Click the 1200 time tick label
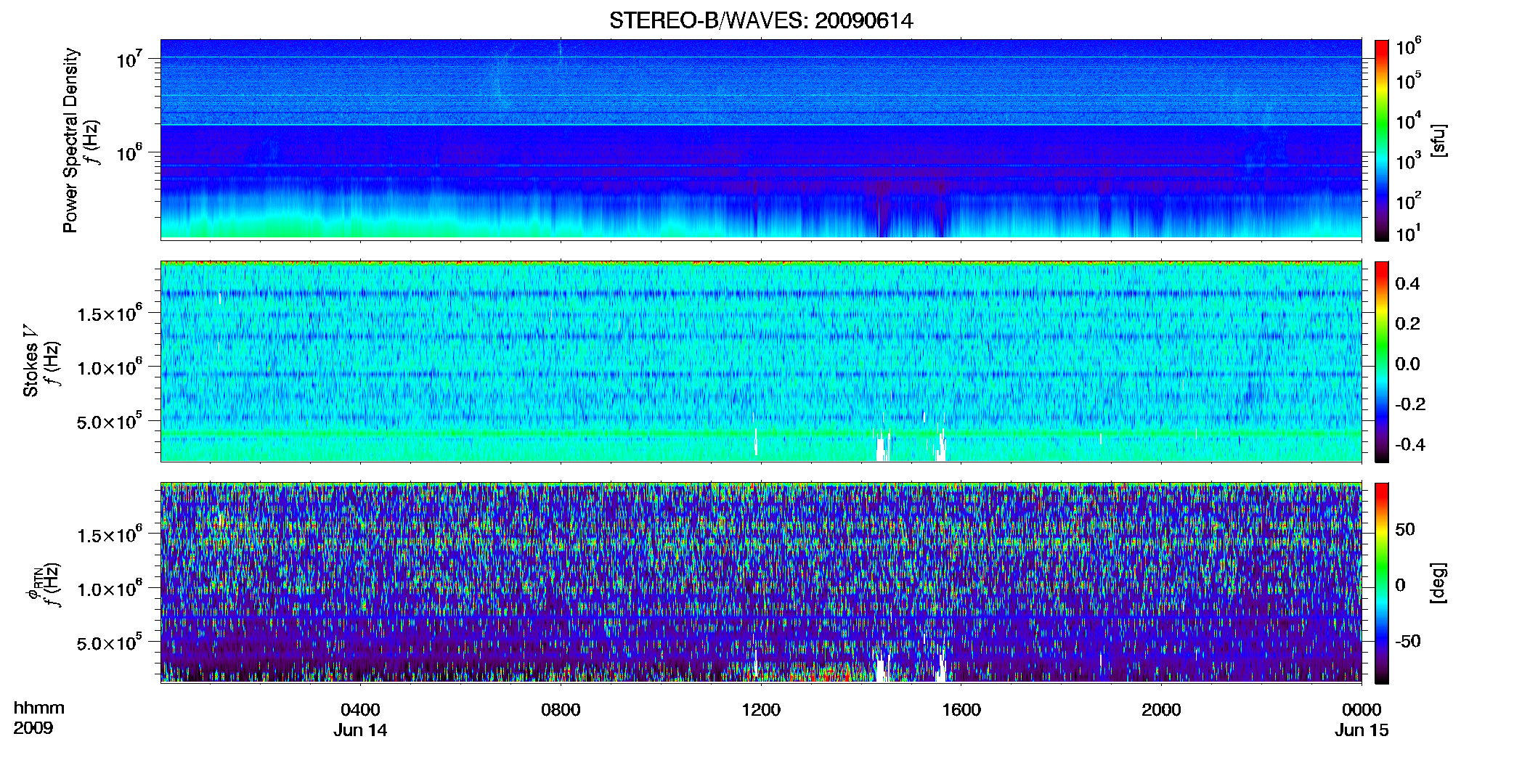The image size is (1522, 784). coord(761,710)
